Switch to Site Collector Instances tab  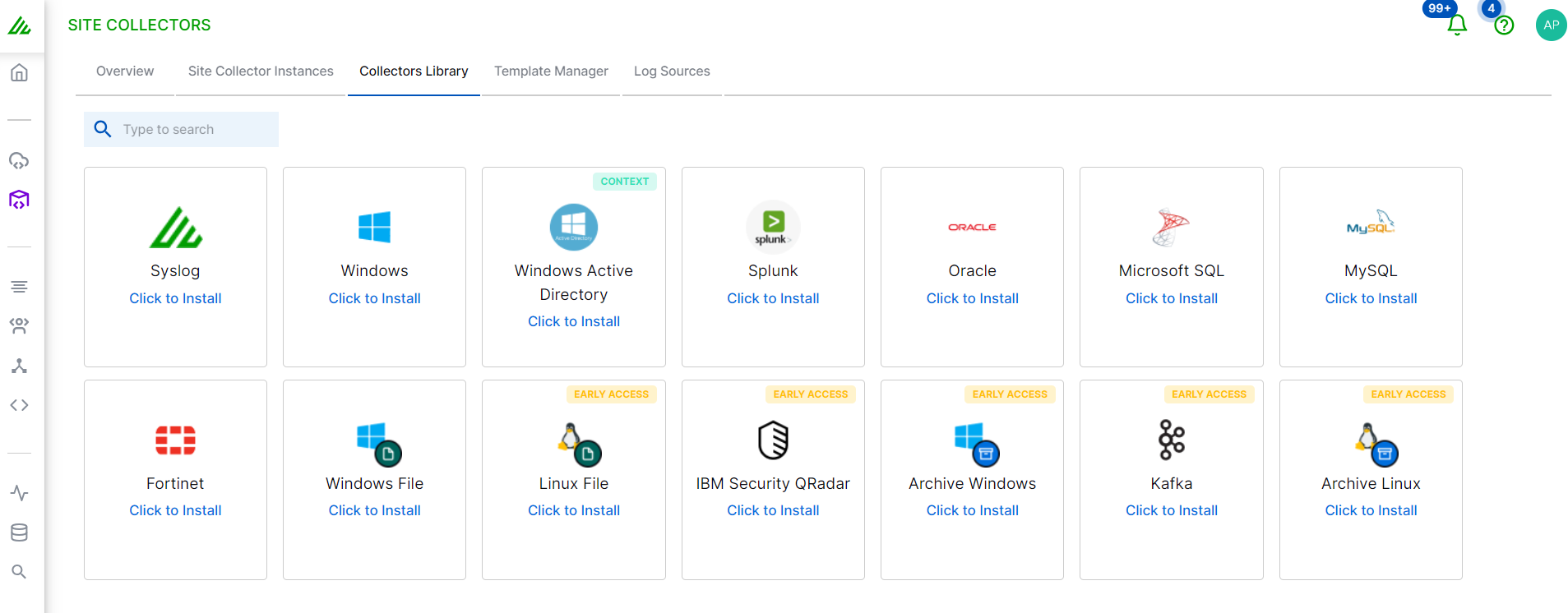[261, 71]
